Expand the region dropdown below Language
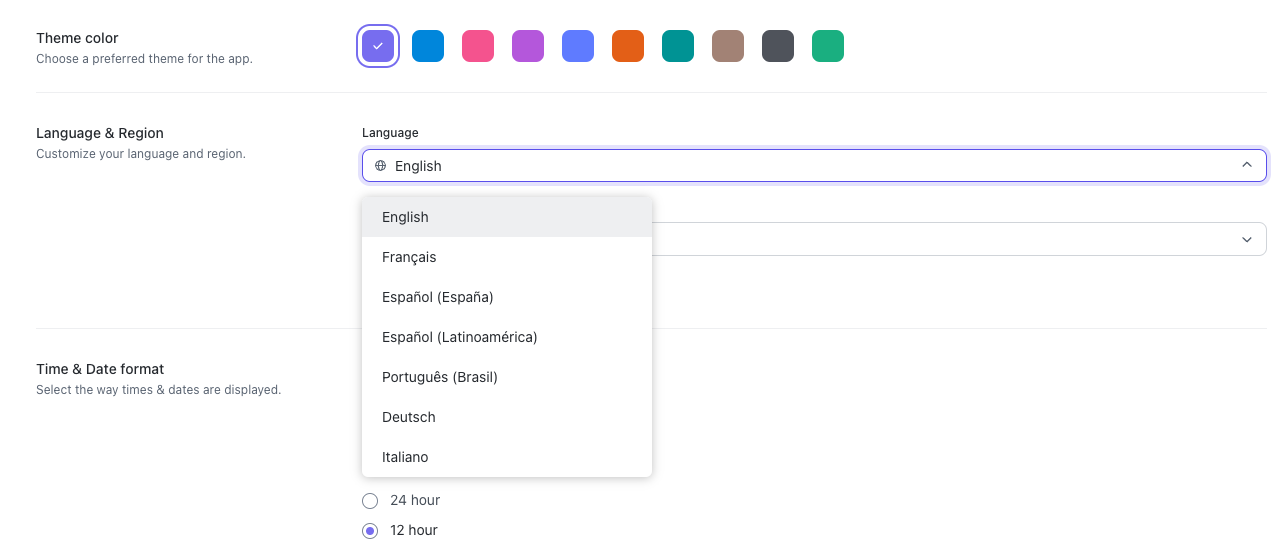Viewport: 1283px width, 550px height. pos(1246,240)
